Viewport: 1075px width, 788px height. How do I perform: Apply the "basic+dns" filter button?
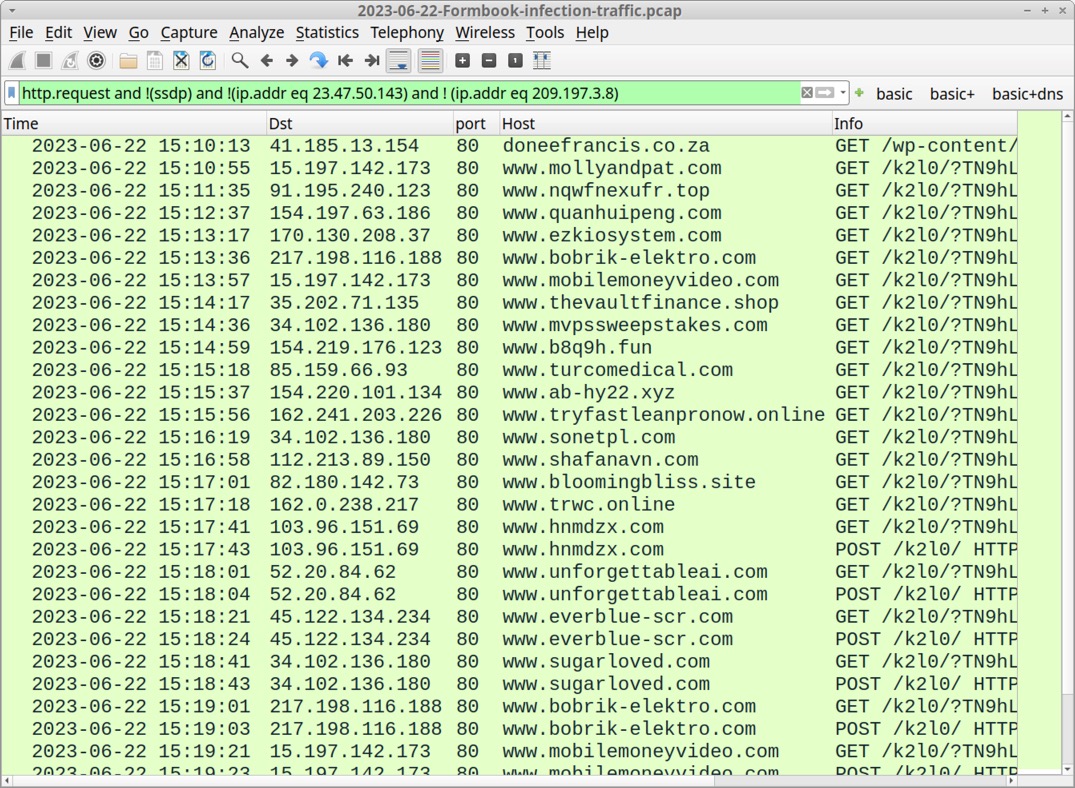1027,94
